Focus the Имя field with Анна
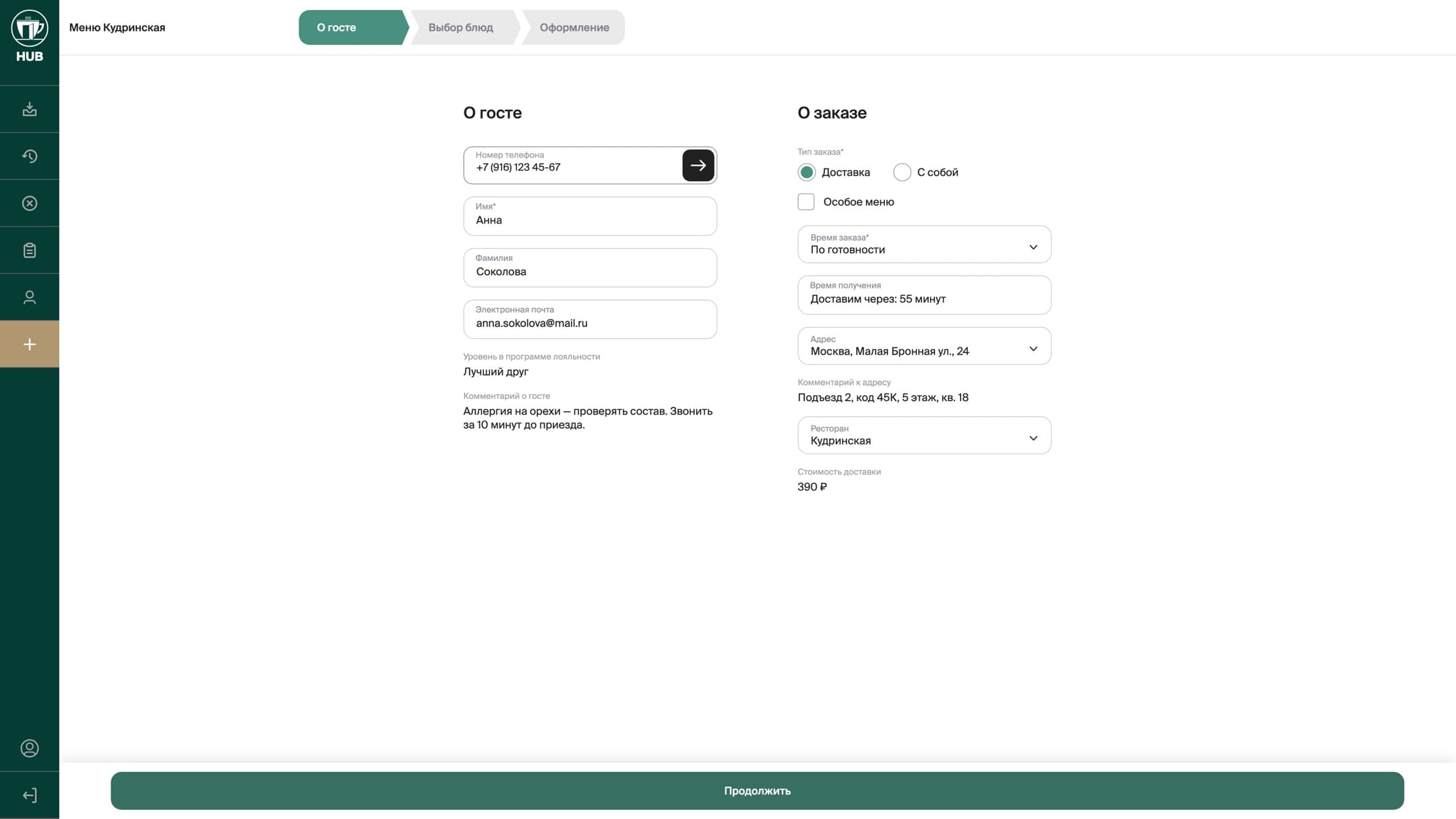This screenshot has height=819, width=1456. point(590,216)
